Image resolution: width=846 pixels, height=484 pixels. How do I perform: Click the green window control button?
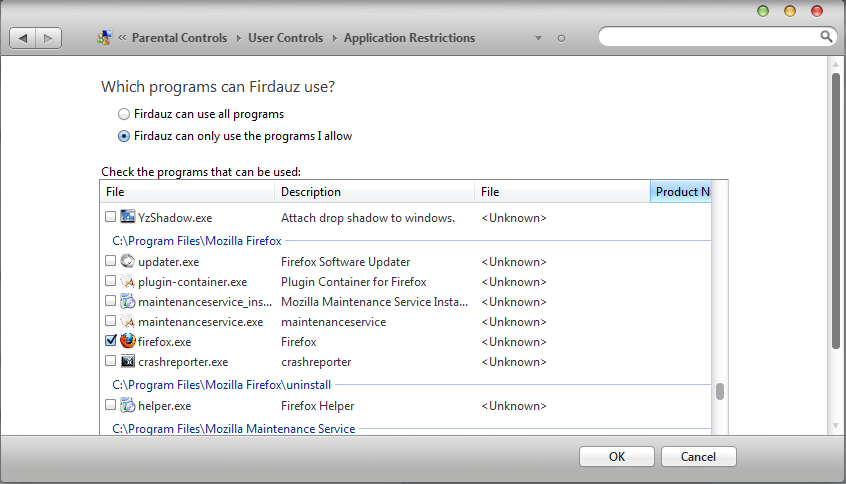(763, 11)
